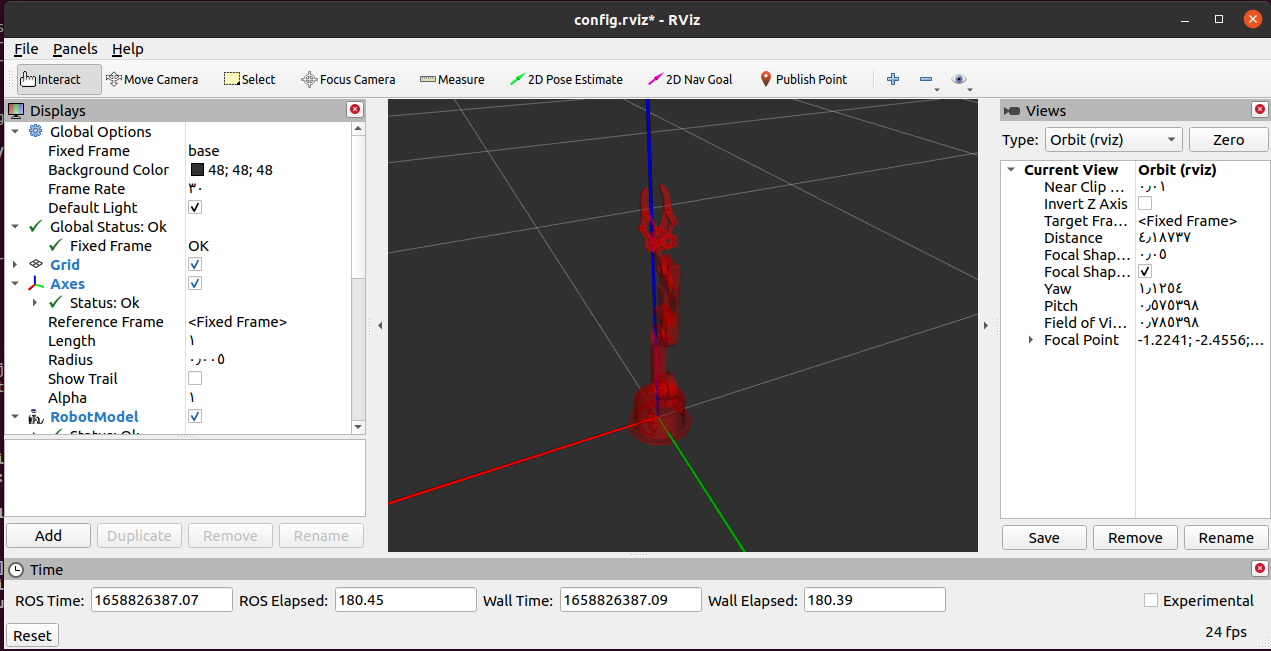Choose the 2D Pose Estimate tool
1271x651 pixels.
(x=566, y=79)
